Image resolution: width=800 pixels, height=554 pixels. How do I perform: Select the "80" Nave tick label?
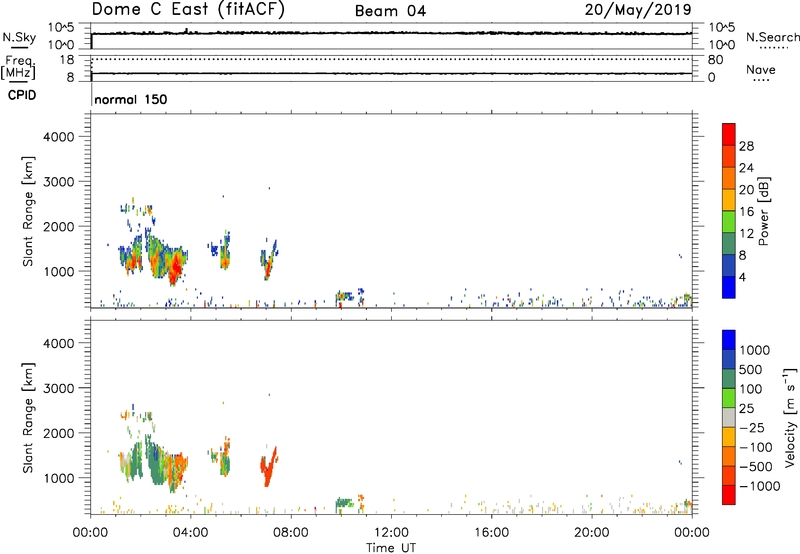[x=715, y=60]
